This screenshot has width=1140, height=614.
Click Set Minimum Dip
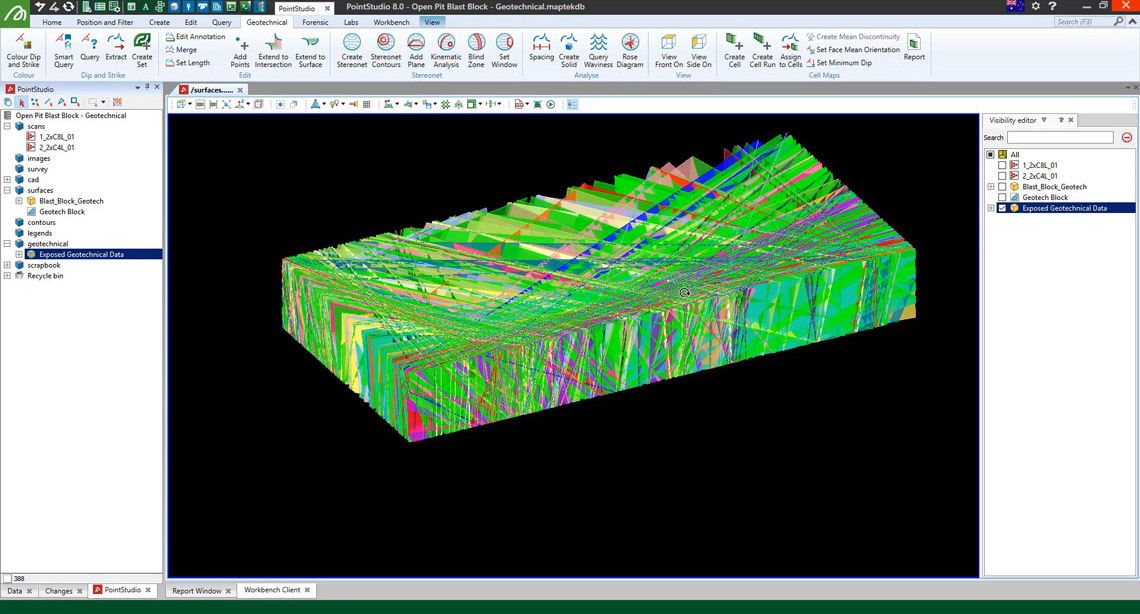point(839,62)
